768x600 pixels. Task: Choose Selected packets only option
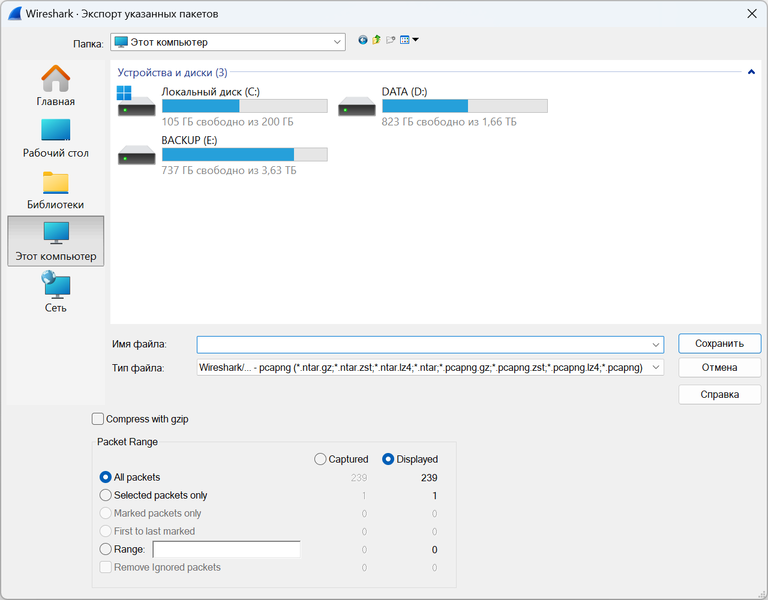click(x=105, y=495)
